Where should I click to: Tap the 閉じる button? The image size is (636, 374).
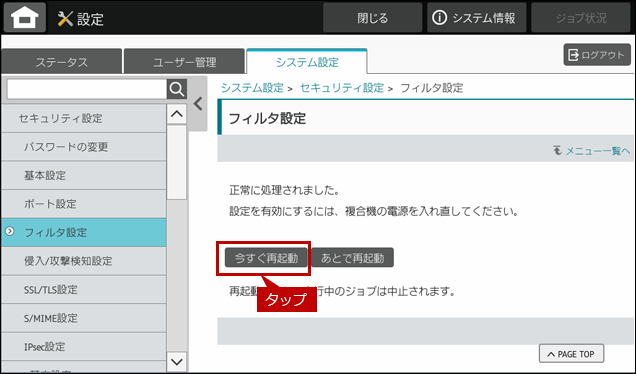372,18
